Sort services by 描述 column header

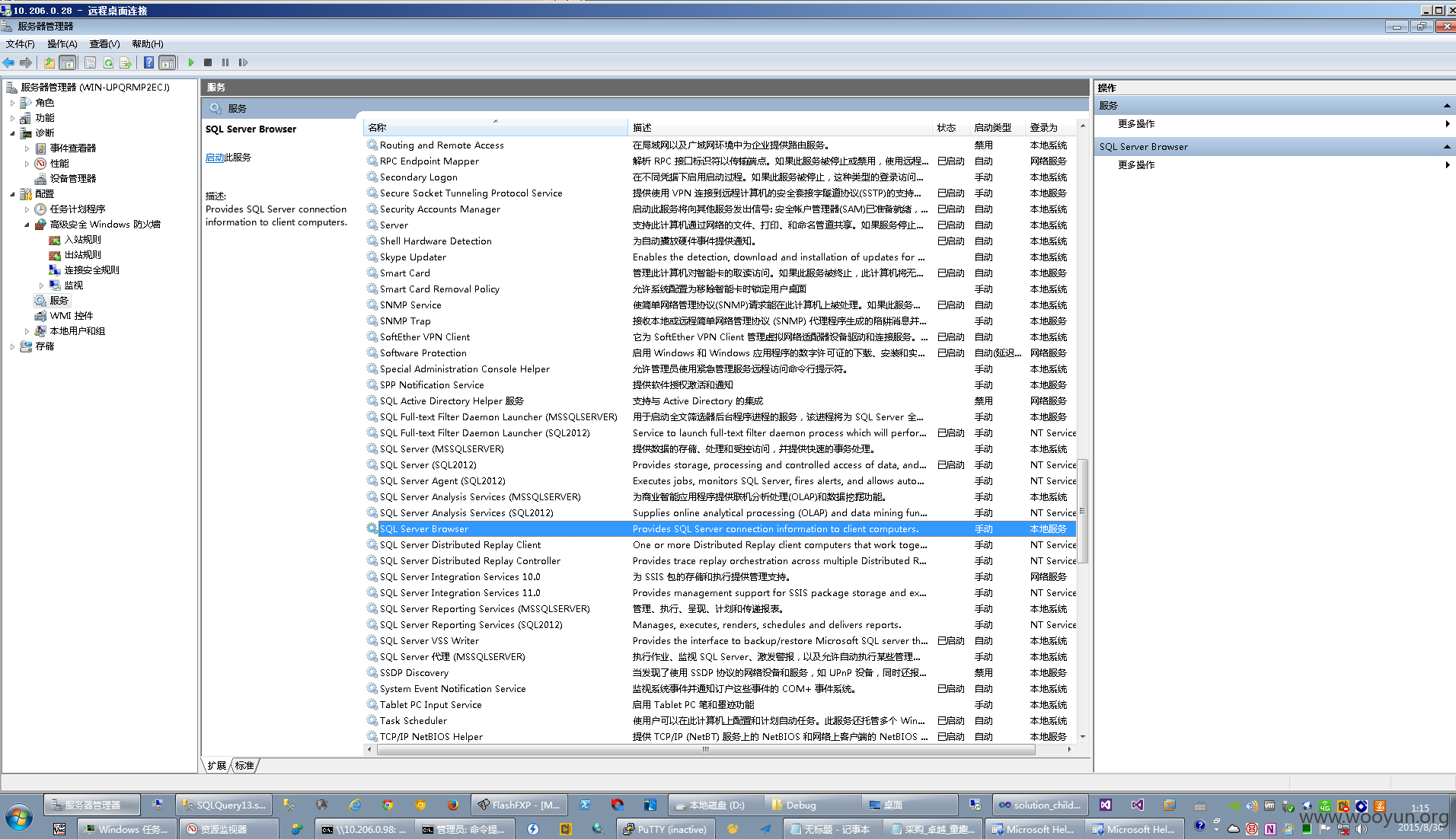pyautogui.click(x=781, y=127)
